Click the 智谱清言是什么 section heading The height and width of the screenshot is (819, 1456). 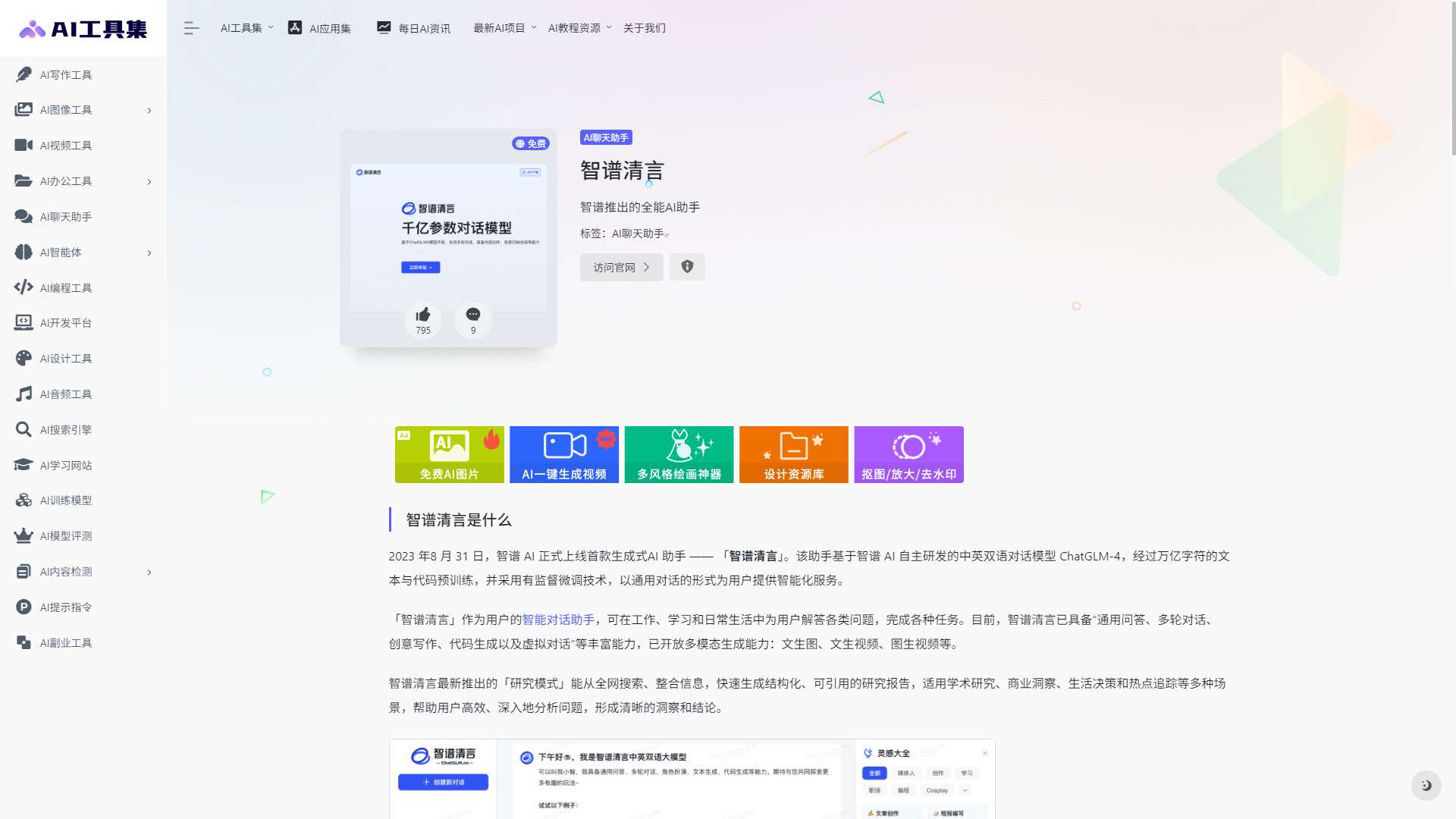click(x=459, y=519)
